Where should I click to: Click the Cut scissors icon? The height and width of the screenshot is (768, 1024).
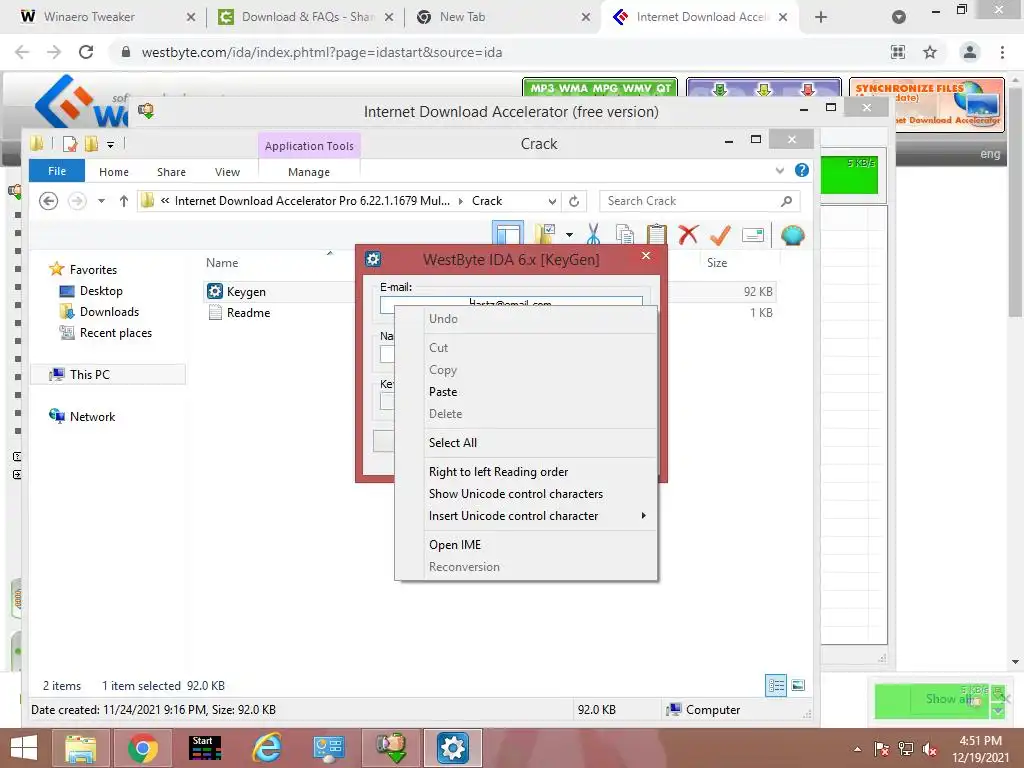tap(593, 234)
